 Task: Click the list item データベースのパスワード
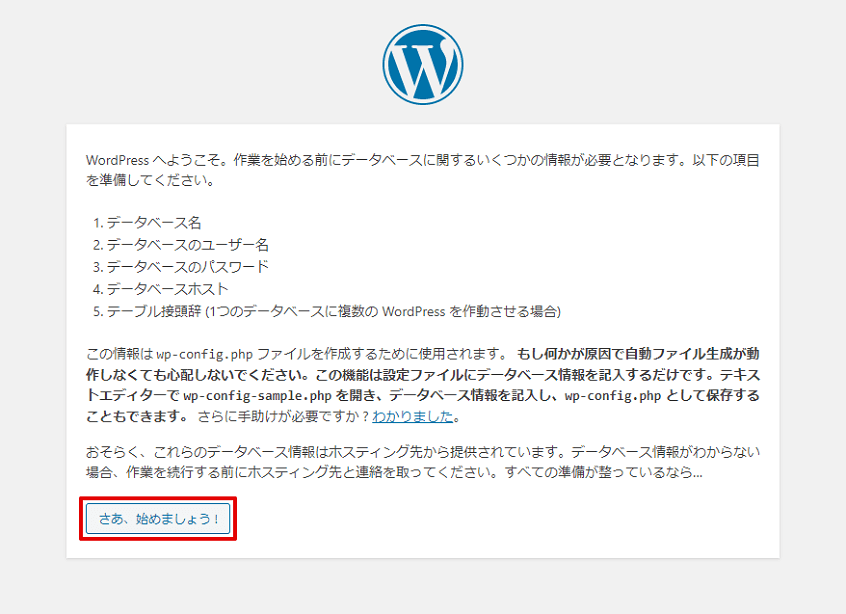click(x=187, y=267)
